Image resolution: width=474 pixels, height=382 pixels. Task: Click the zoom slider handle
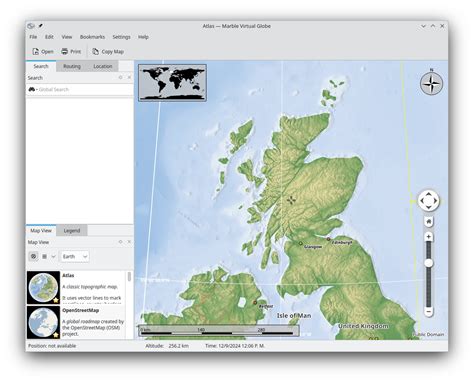pos(429,263)
